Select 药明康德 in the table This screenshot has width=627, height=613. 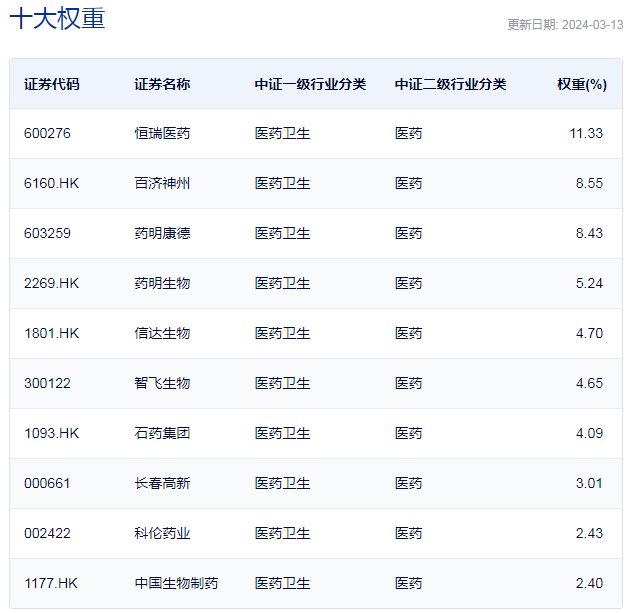pos(162,233)
